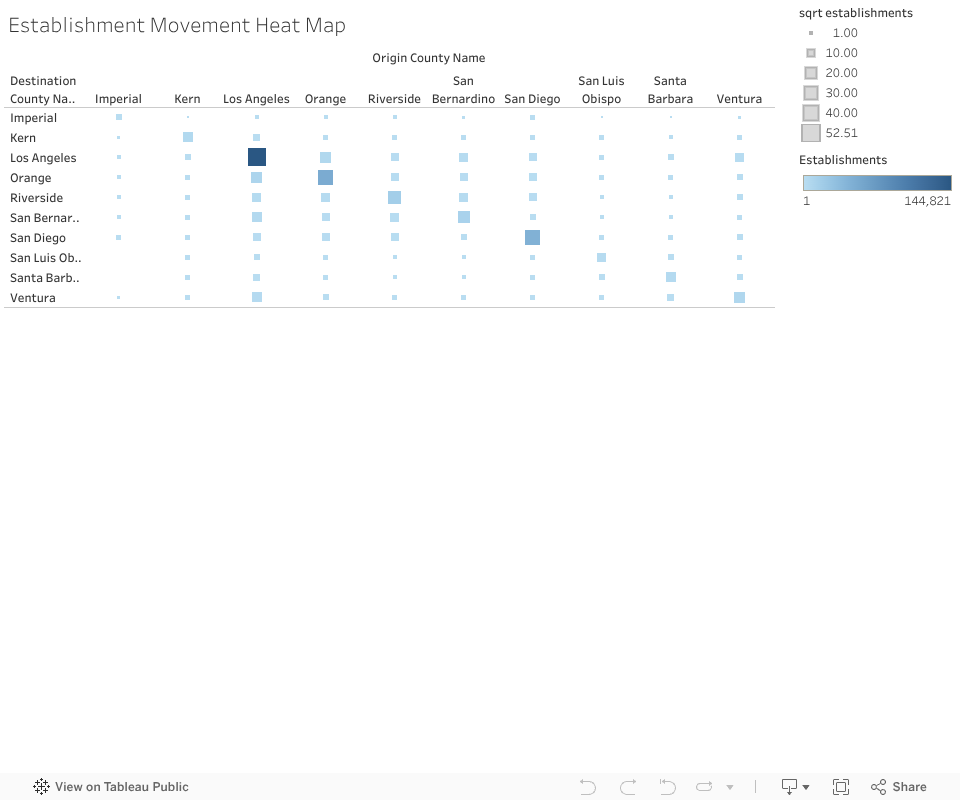Click the Kern to Kern mark
The width and height of the screenshot is (960, 800).
point(188,137)
